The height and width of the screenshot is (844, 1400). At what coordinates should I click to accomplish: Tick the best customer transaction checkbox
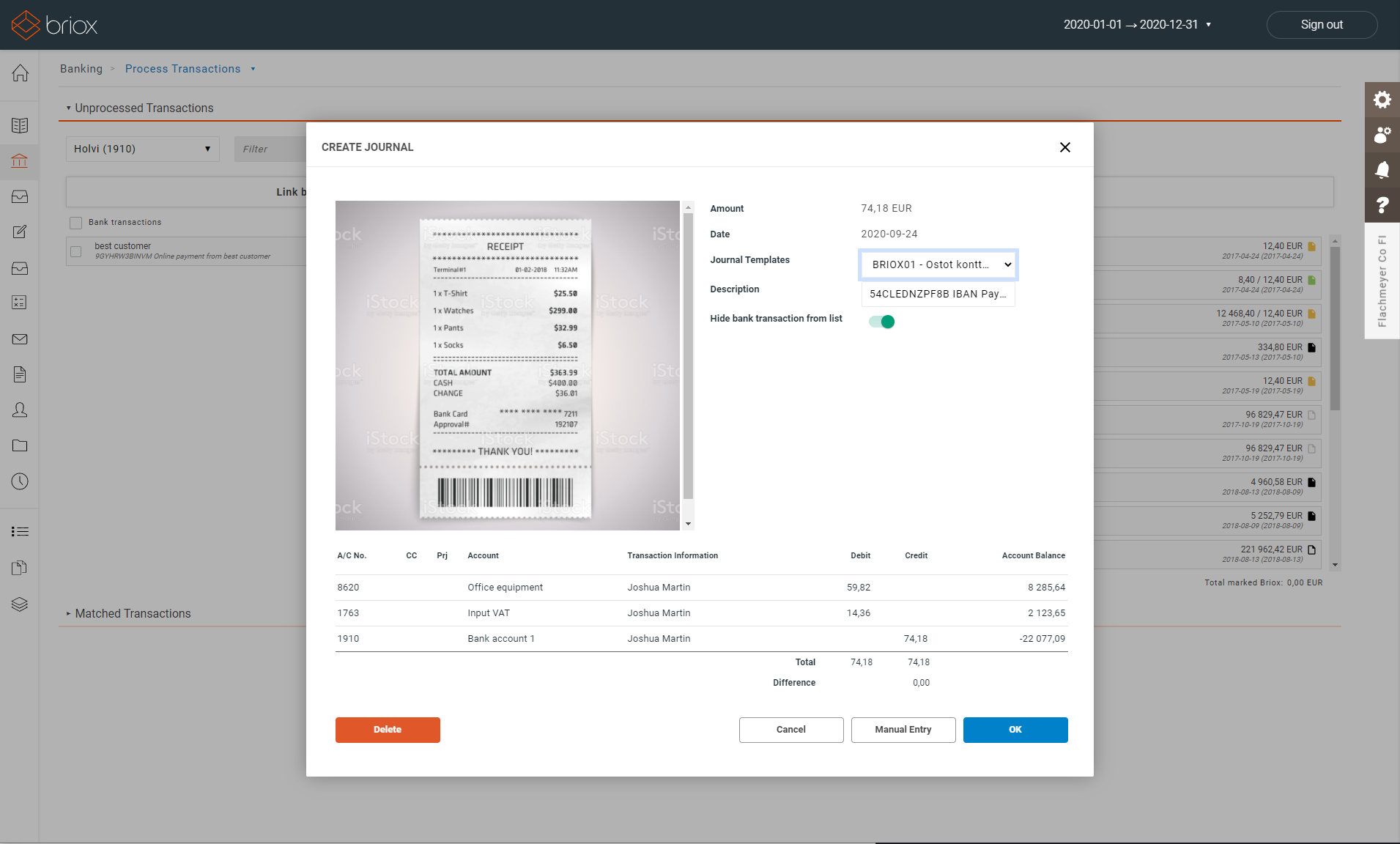pos(75,251)
